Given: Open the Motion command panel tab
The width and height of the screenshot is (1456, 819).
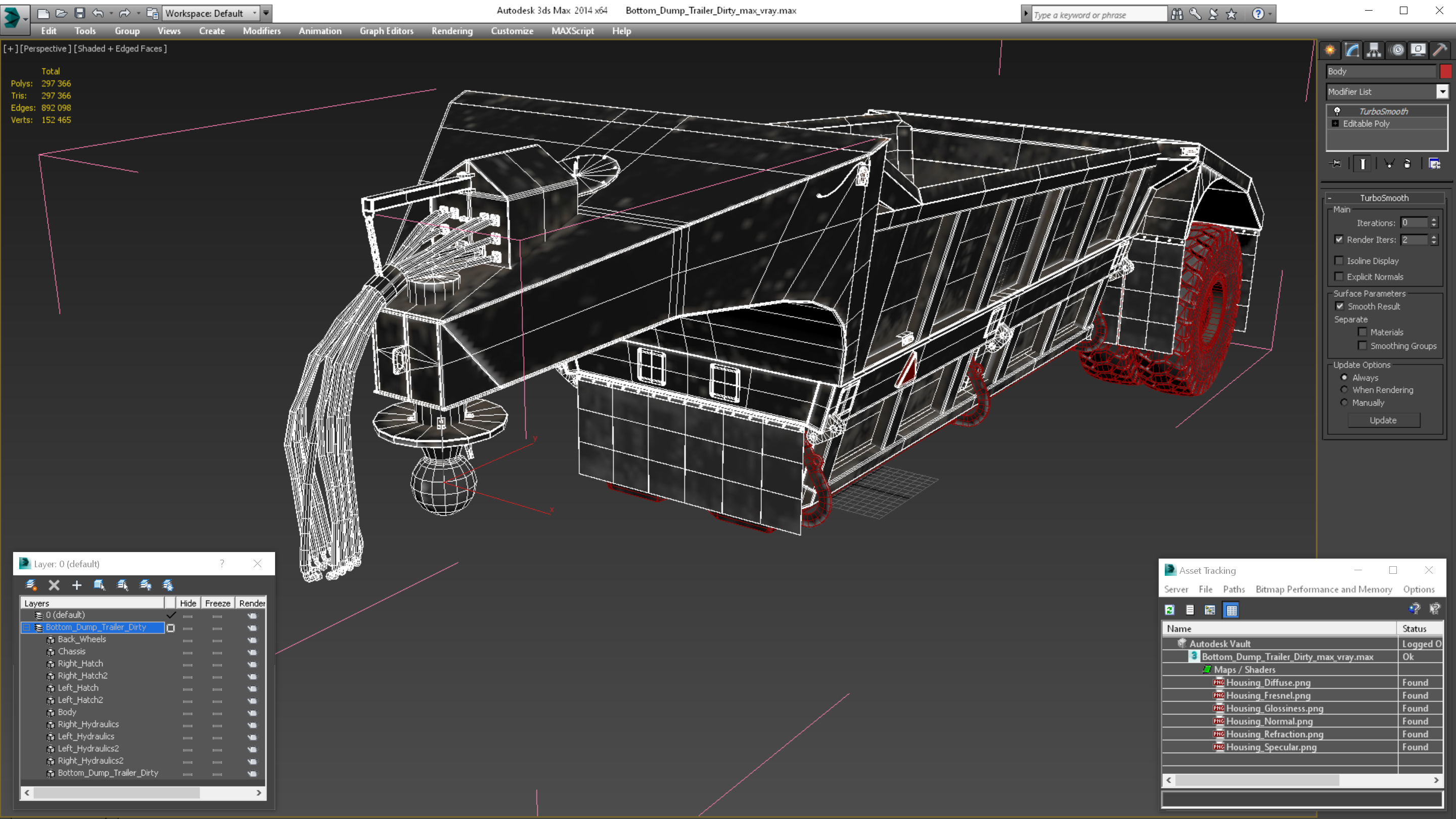Looking at the screenshot, I should 1397,51.
